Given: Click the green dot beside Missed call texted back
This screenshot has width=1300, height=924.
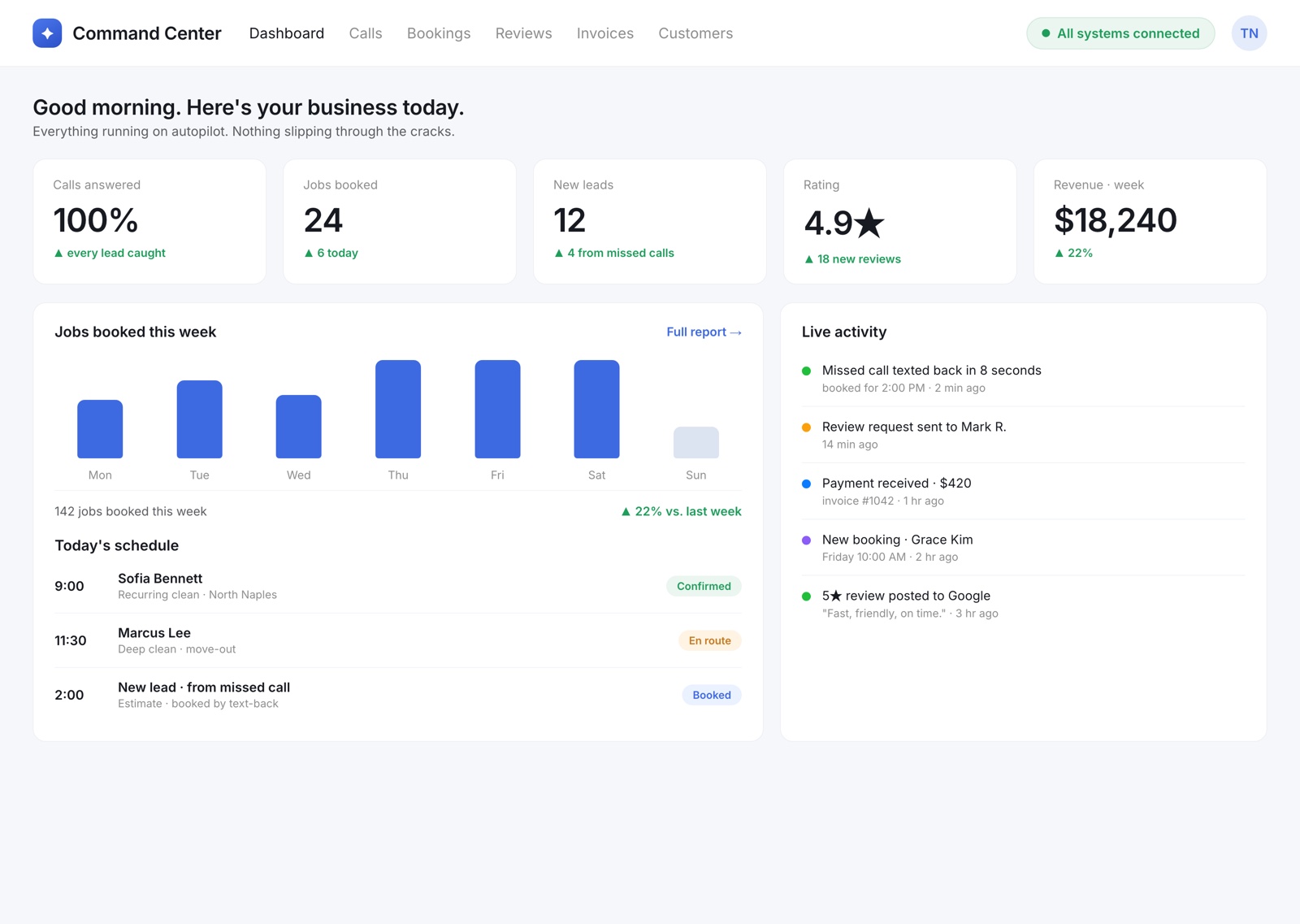Looking at the screenshot, I should click(x=806, y=371).
